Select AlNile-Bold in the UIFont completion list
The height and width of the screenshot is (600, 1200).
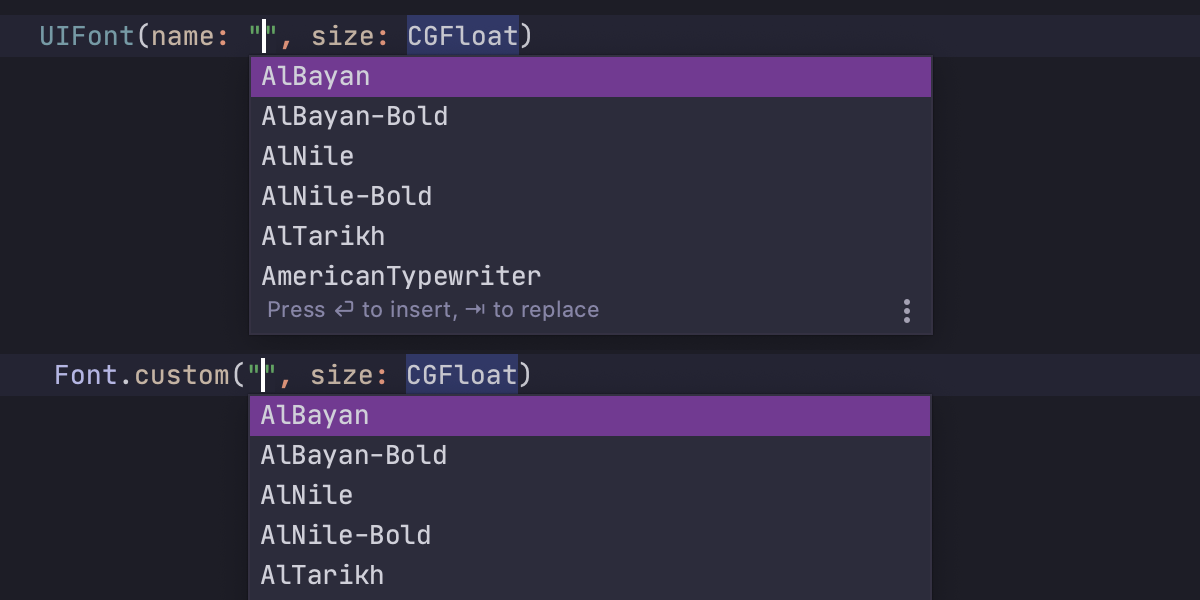pos(347,197)
